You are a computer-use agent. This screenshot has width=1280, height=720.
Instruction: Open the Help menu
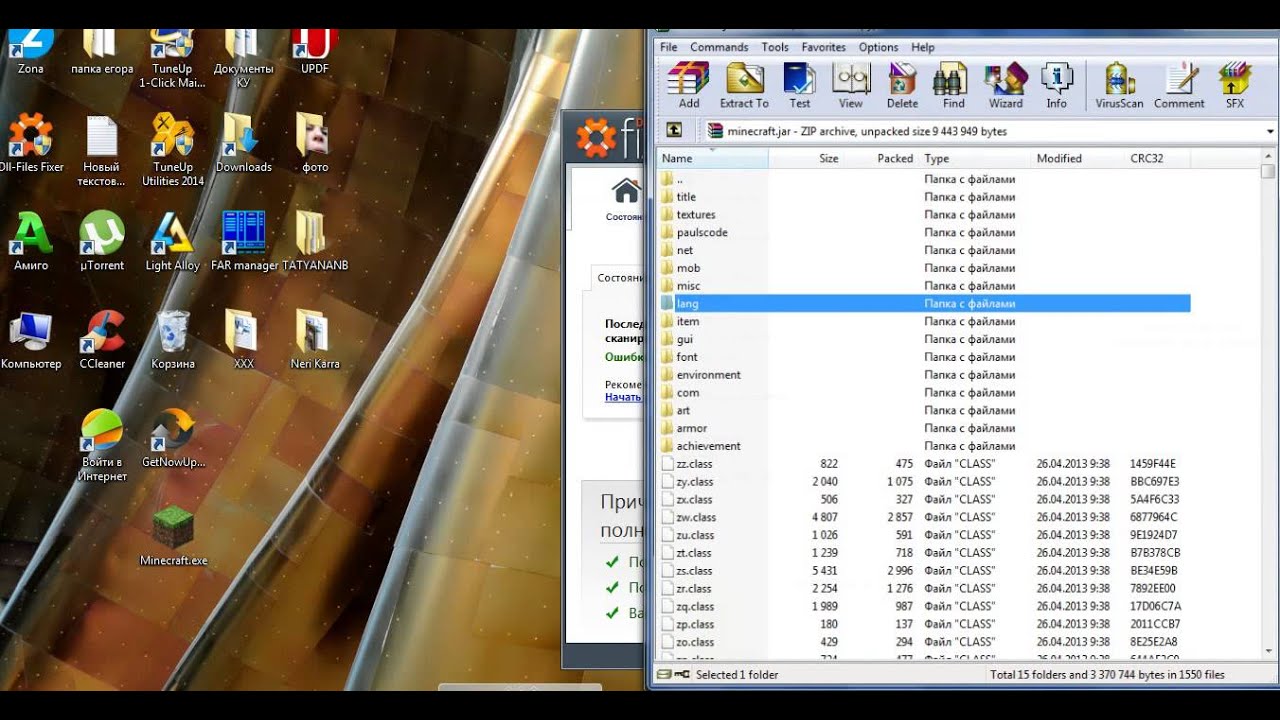pos(923,47)
